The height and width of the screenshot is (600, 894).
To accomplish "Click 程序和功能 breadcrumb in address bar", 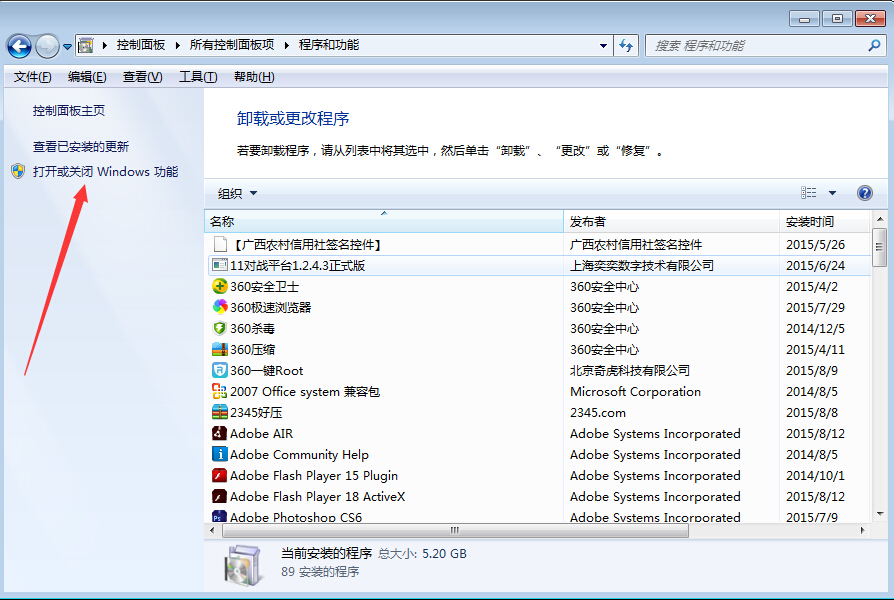I will point(329,45).
